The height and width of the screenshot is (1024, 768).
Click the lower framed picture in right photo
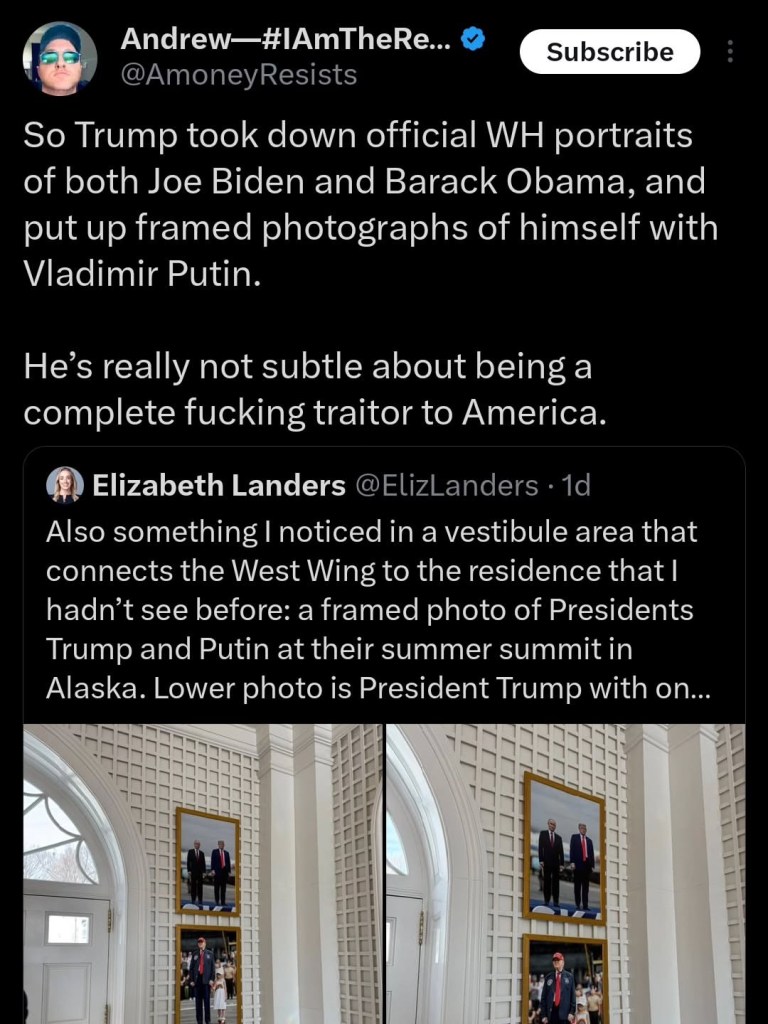564,980
